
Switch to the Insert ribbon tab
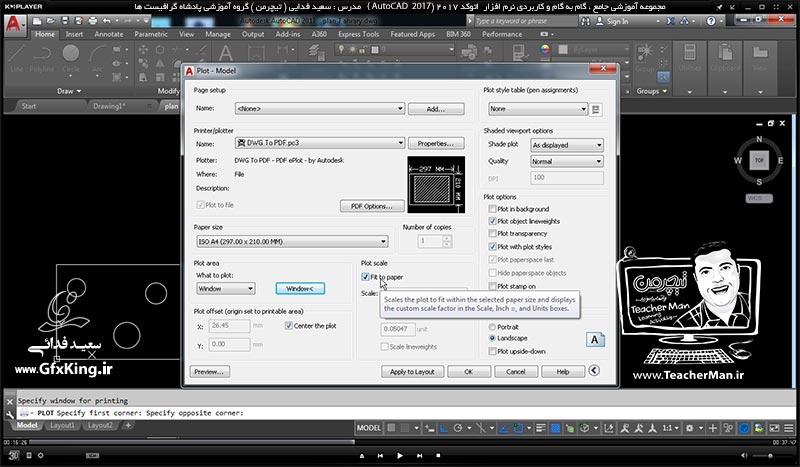coord(74,34)
